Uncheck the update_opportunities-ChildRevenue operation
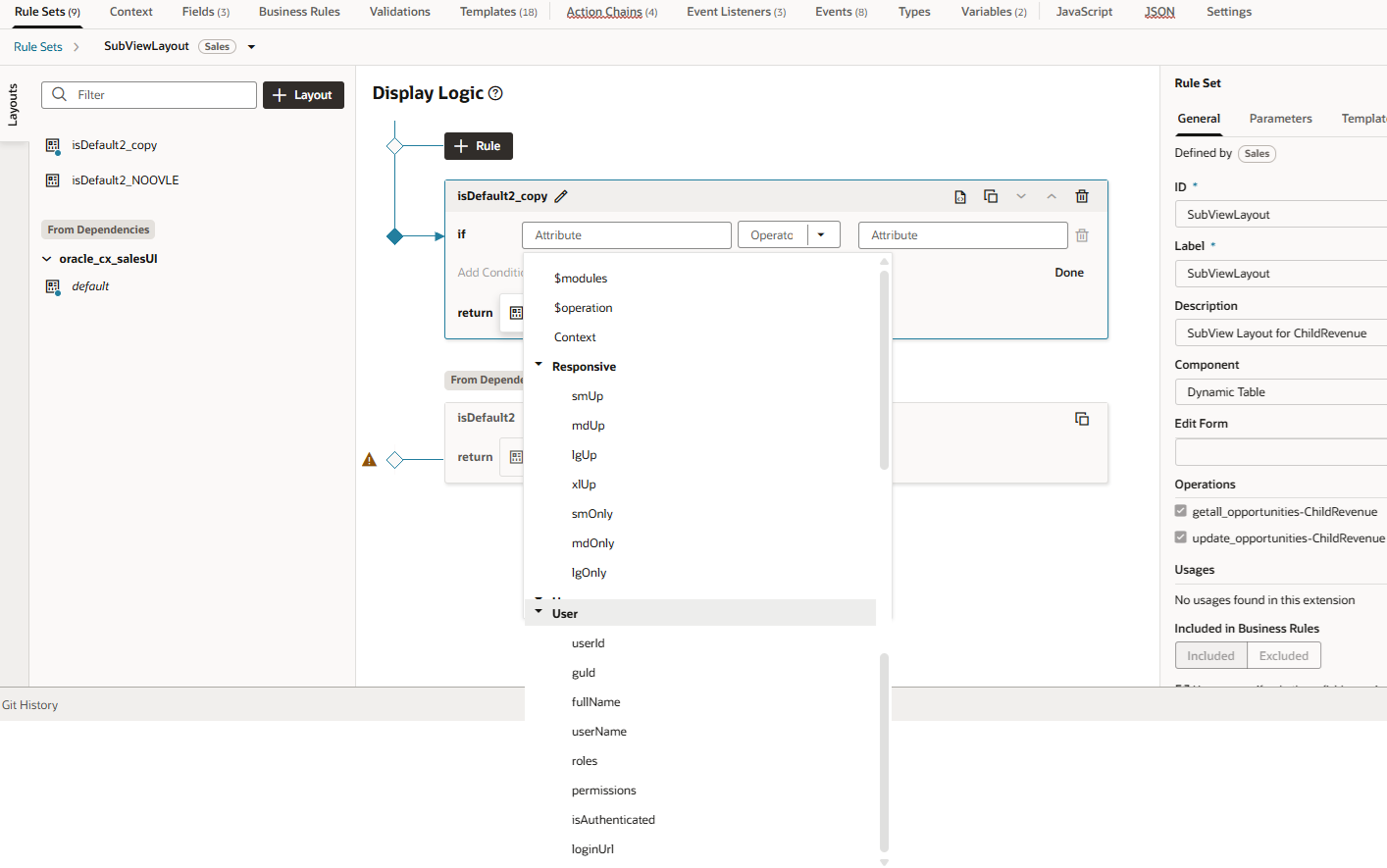The height and width of the screenshot is (868, 1387). pos(1180,536)
